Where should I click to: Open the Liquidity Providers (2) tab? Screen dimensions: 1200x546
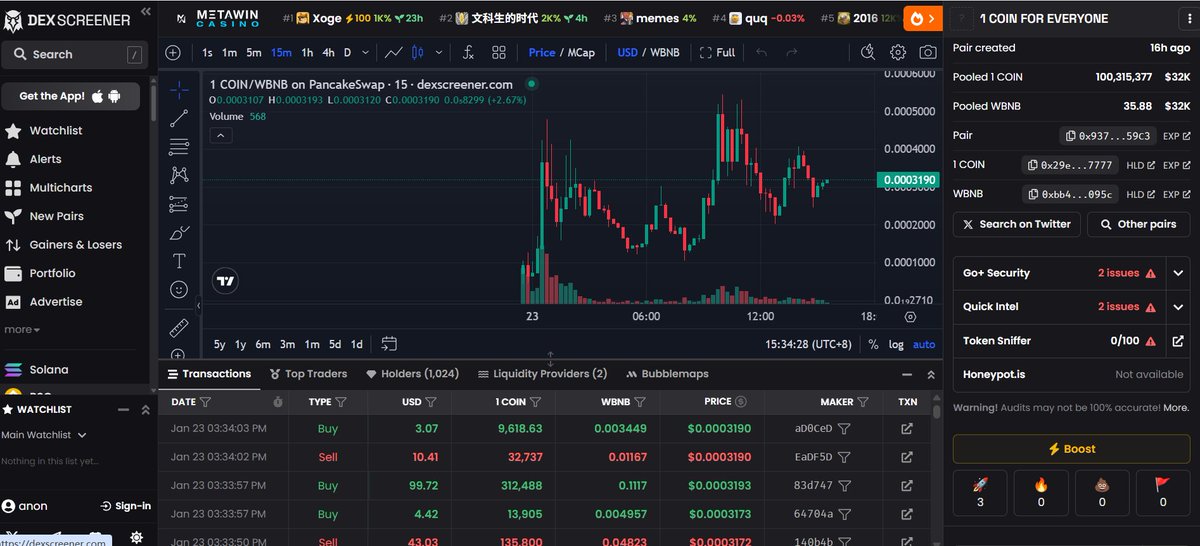point(542,374)
